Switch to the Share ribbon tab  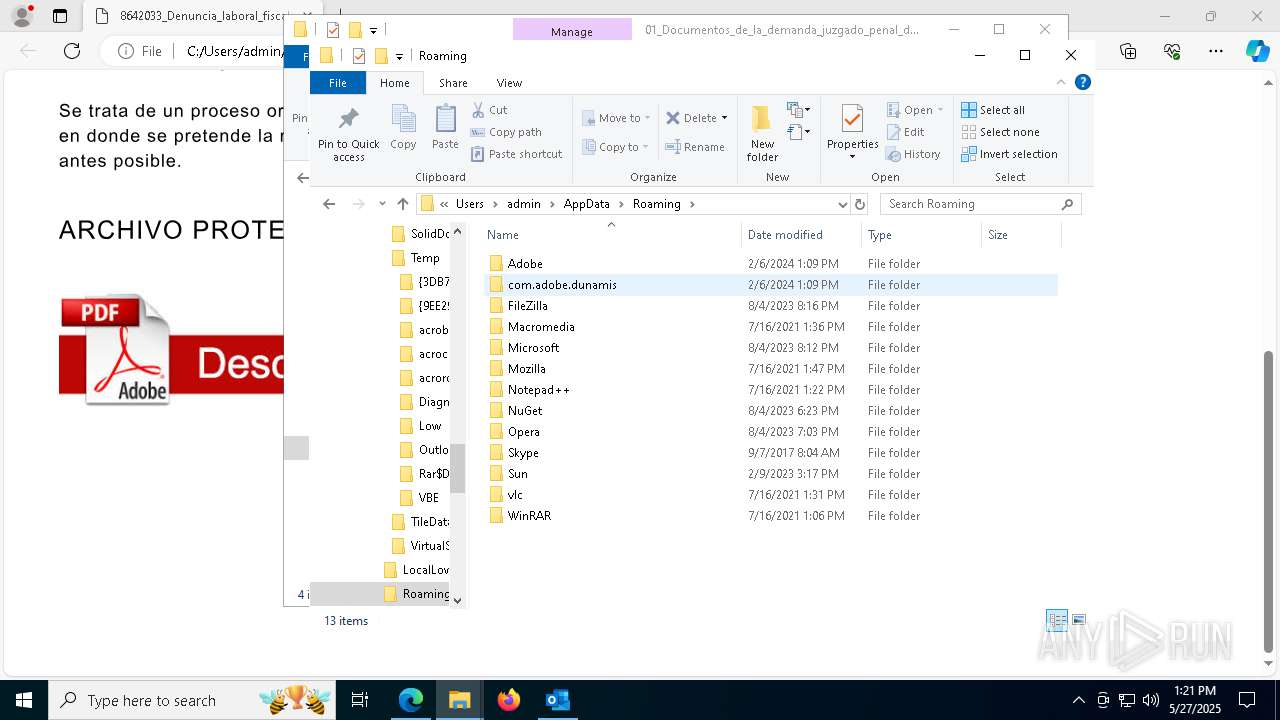[x=453, y=83]
